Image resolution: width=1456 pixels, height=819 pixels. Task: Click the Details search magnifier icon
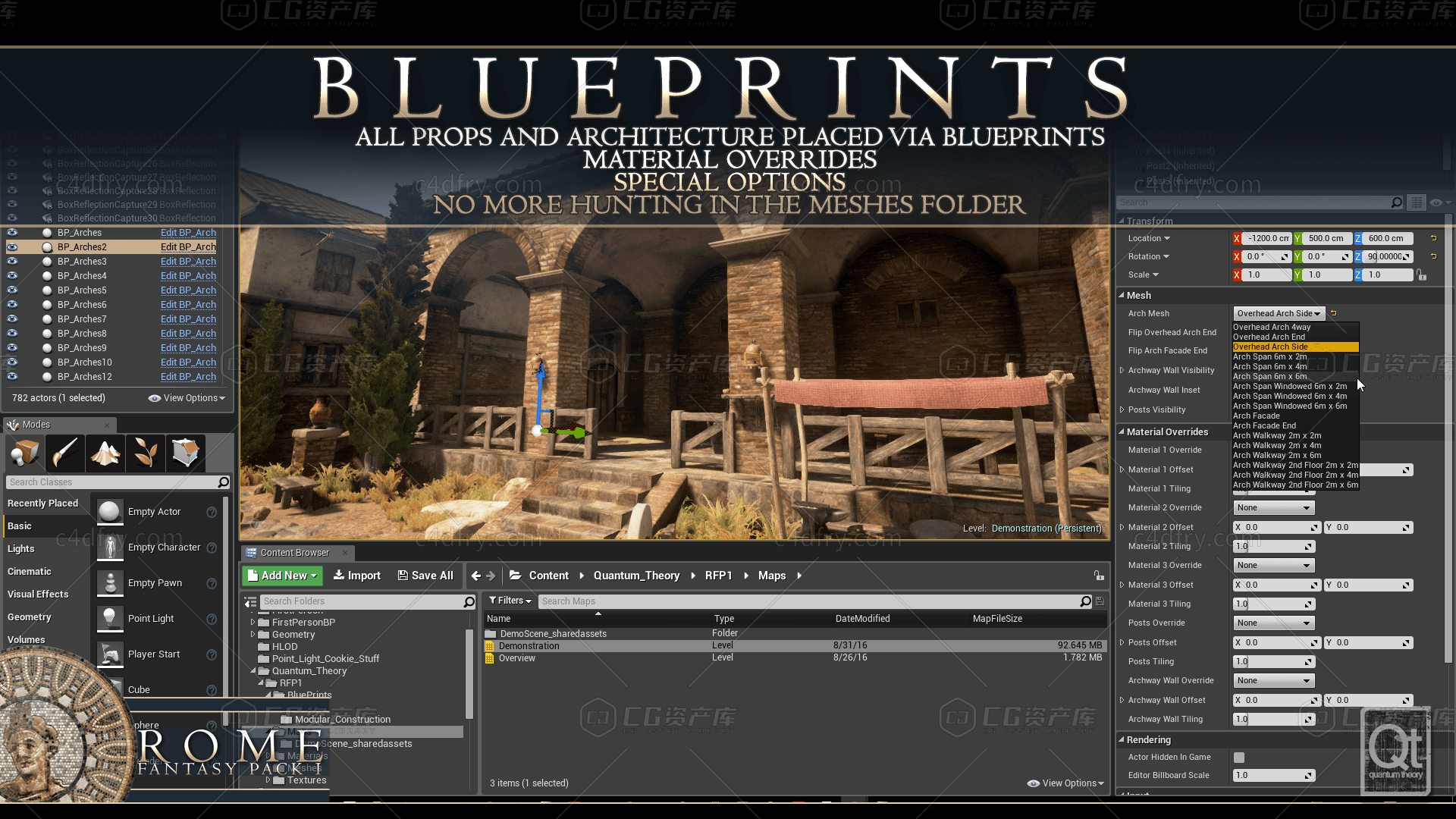(1396, 202)
